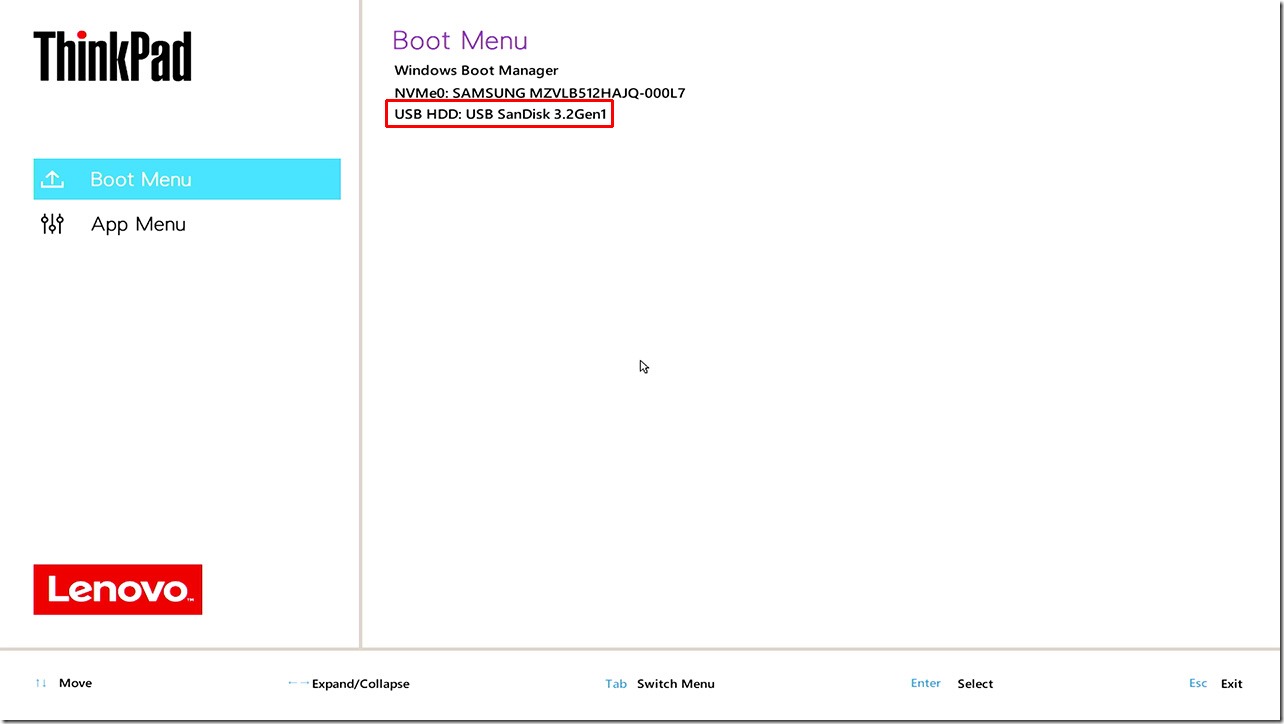Click the App Menu sliders icon

(52, 224)
